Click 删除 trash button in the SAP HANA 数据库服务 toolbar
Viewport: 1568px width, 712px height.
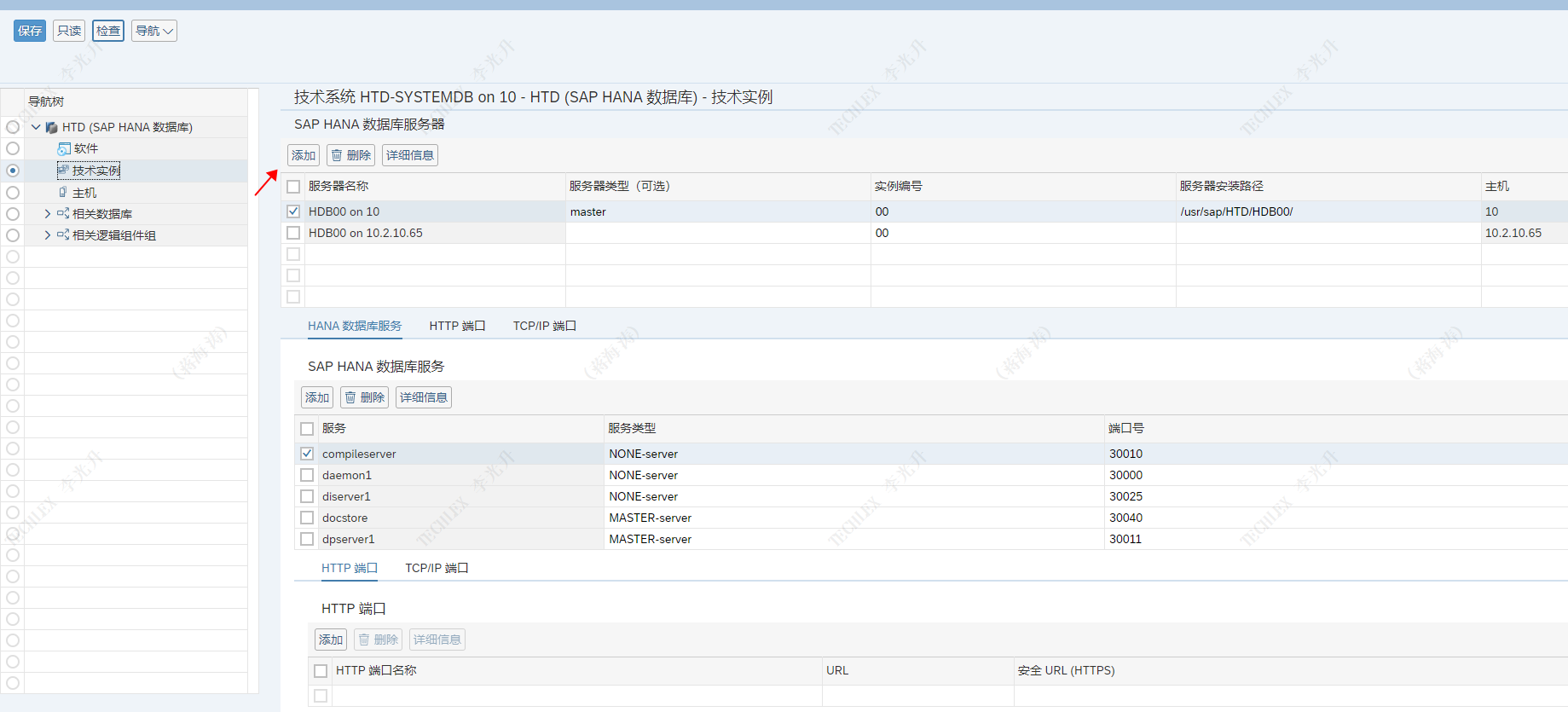[x=364, y=397]
